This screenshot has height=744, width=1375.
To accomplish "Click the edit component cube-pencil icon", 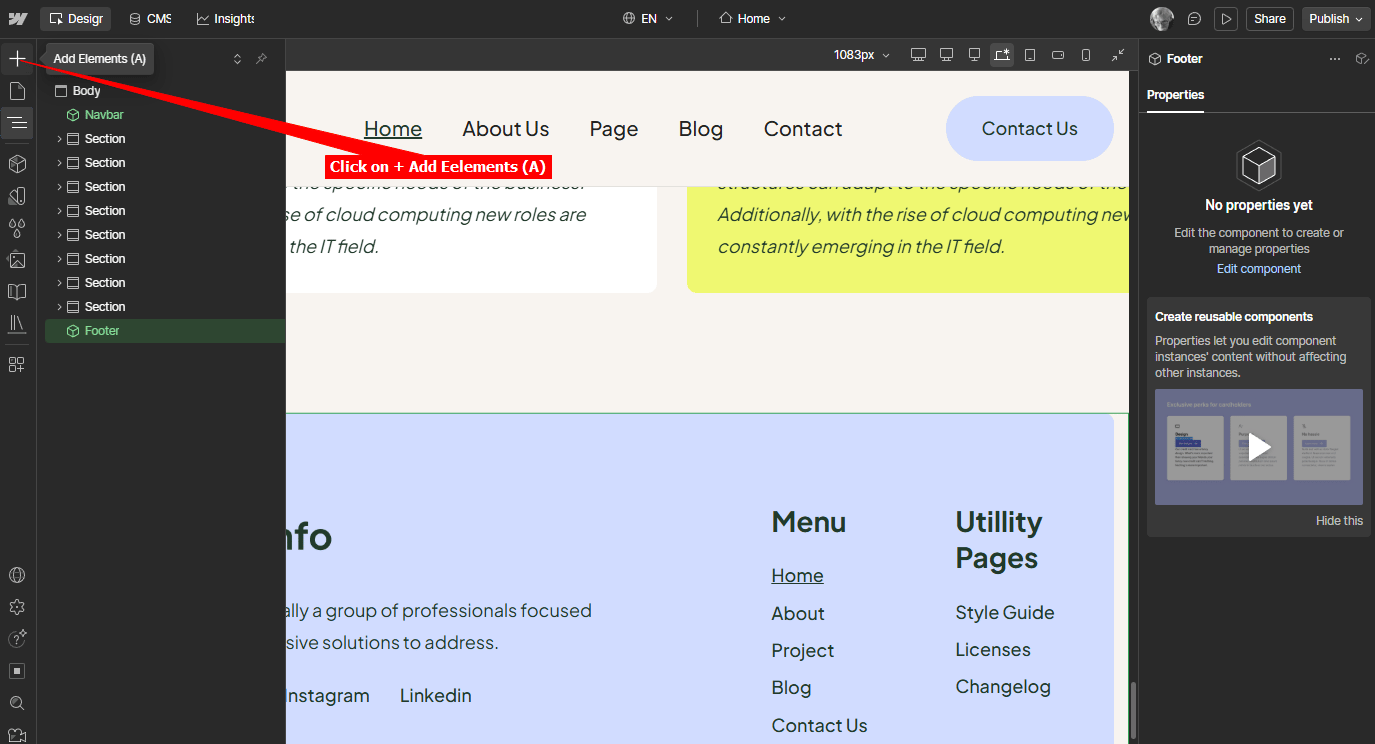I will point(1361,59).
